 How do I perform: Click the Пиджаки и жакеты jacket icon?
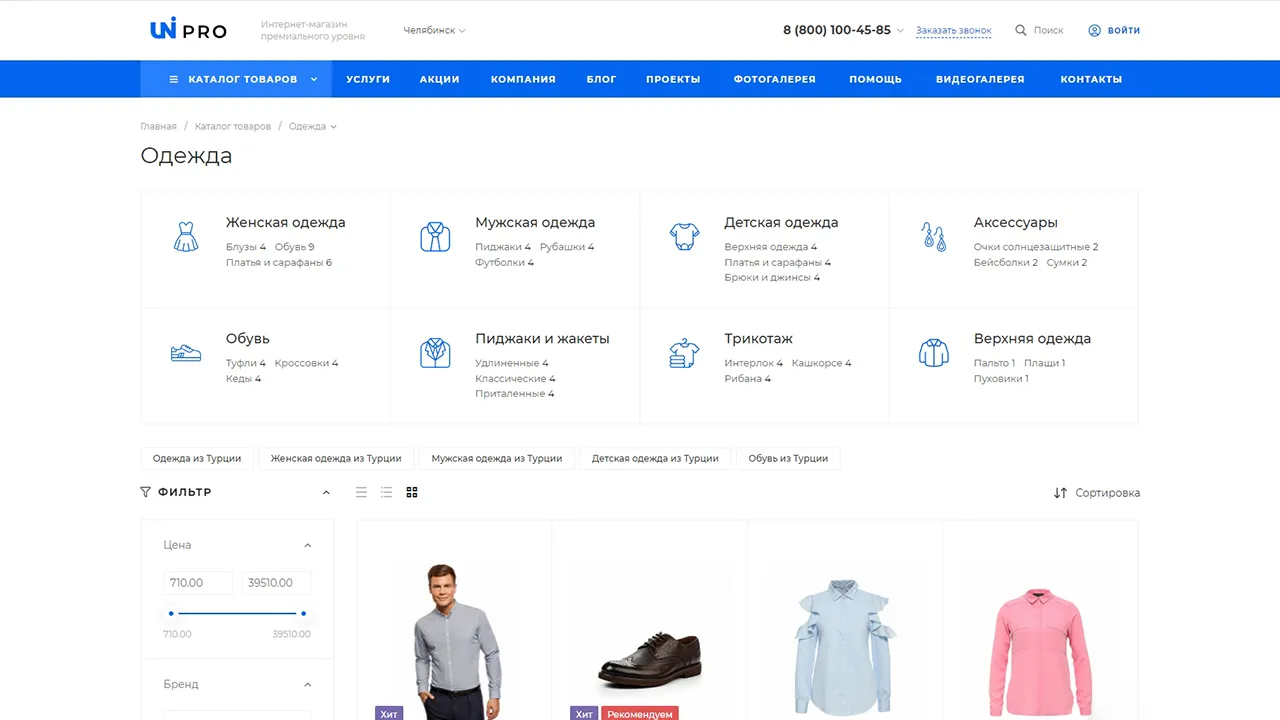[x=435, y=353]
